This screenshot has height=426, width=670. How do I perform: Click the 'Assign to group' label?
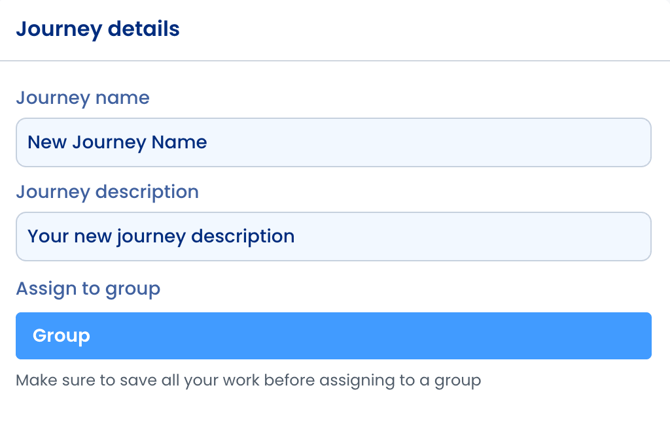pyautogui.click(x=88, y=289)
